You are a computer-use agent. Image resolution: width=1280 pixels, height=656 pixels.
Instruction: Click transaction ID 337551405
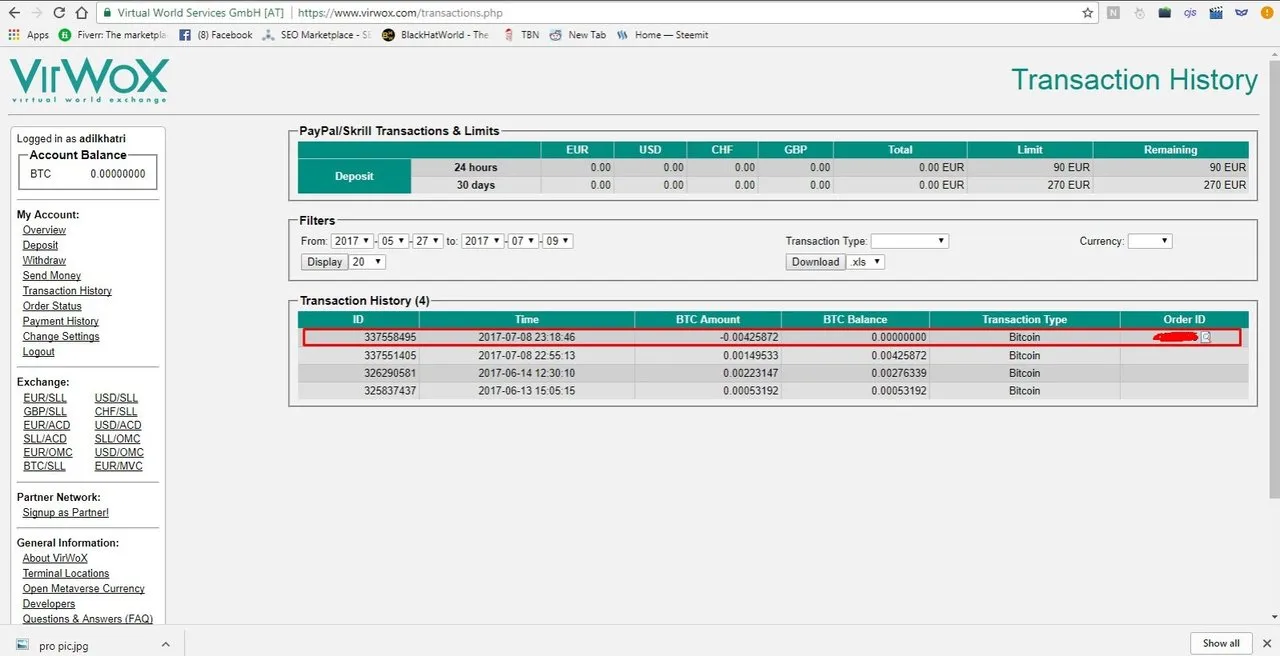(x=390, y=355)
